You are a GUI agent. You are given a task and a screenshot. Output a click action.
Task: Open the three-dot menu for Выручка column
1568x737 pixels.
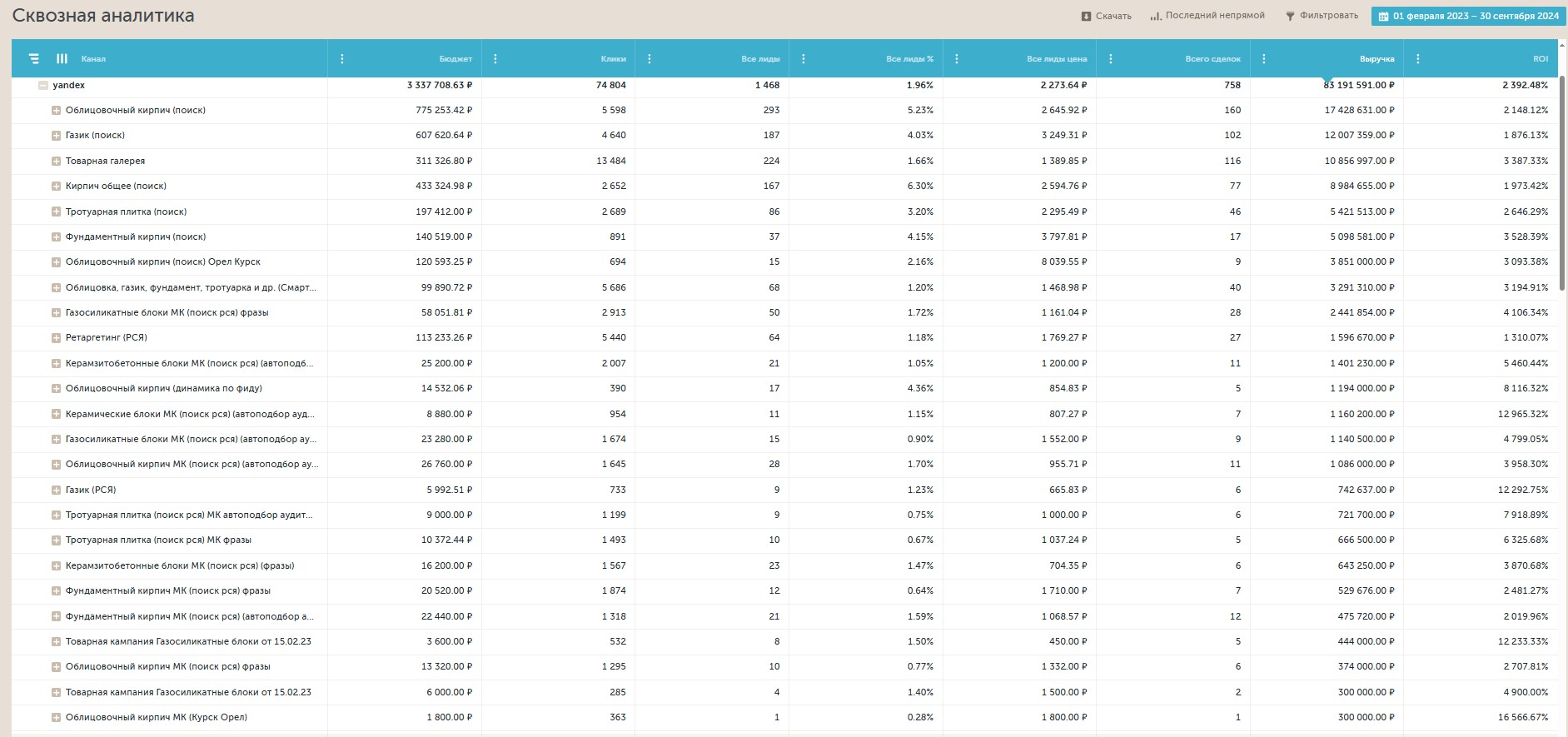tap(1264, 59)
